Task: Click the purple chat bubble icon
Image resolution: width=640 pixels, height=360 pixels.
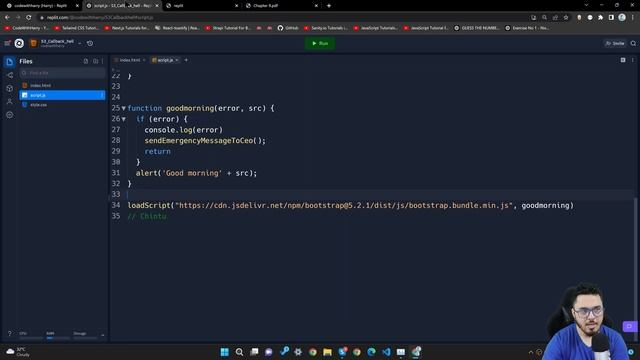Action: 629,327
